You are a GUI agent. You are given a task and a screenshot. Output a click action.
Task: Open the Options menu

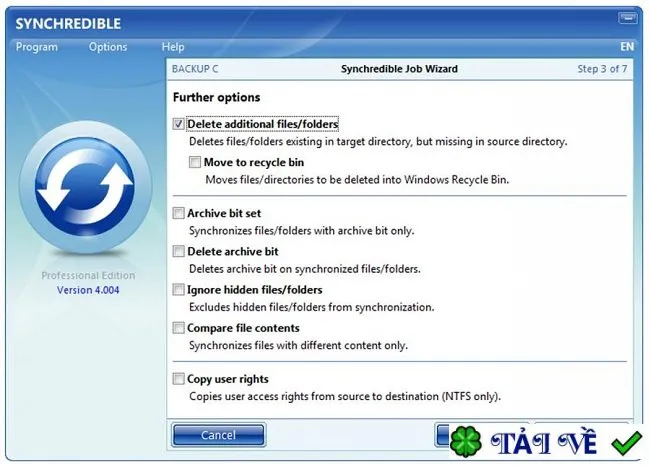tap(108, 47)
